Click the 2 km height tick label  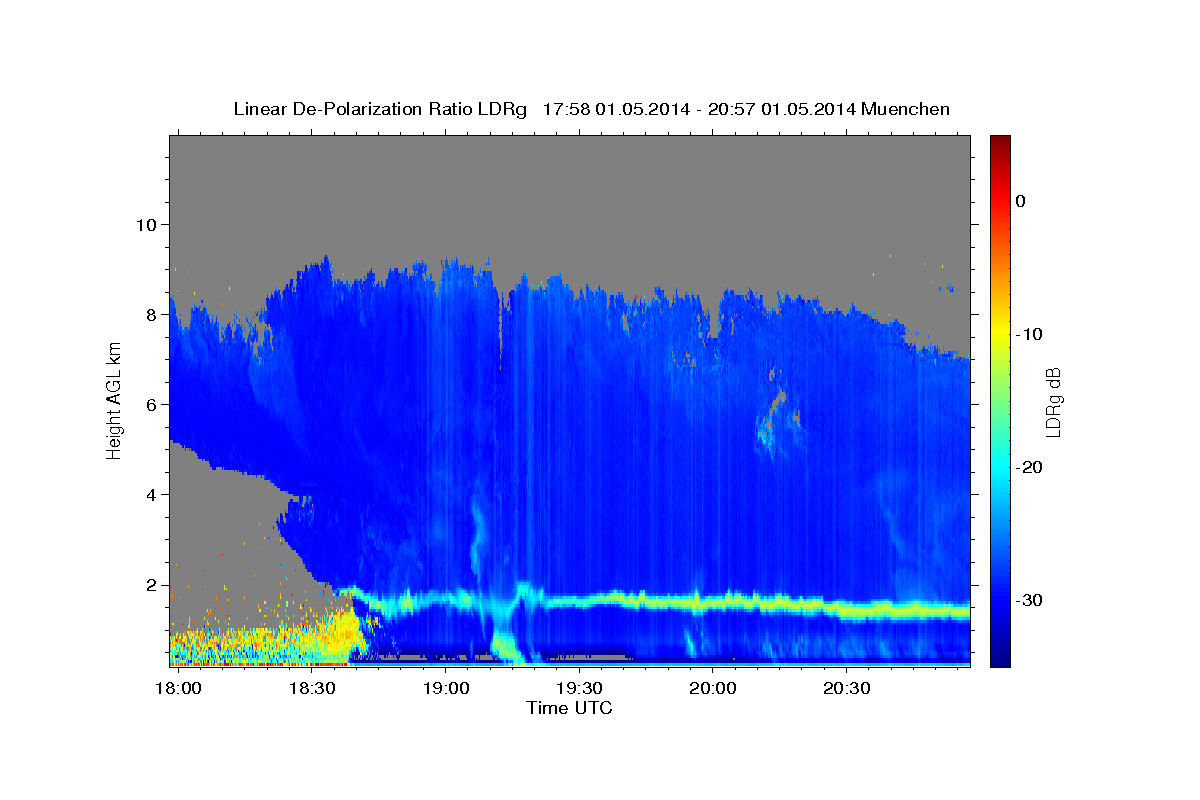click(x=150, y=584)
